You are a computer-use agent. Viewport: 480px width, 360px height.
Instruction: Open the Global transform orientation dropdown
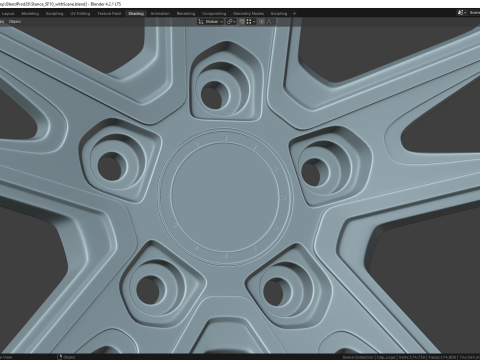point(211,22)
